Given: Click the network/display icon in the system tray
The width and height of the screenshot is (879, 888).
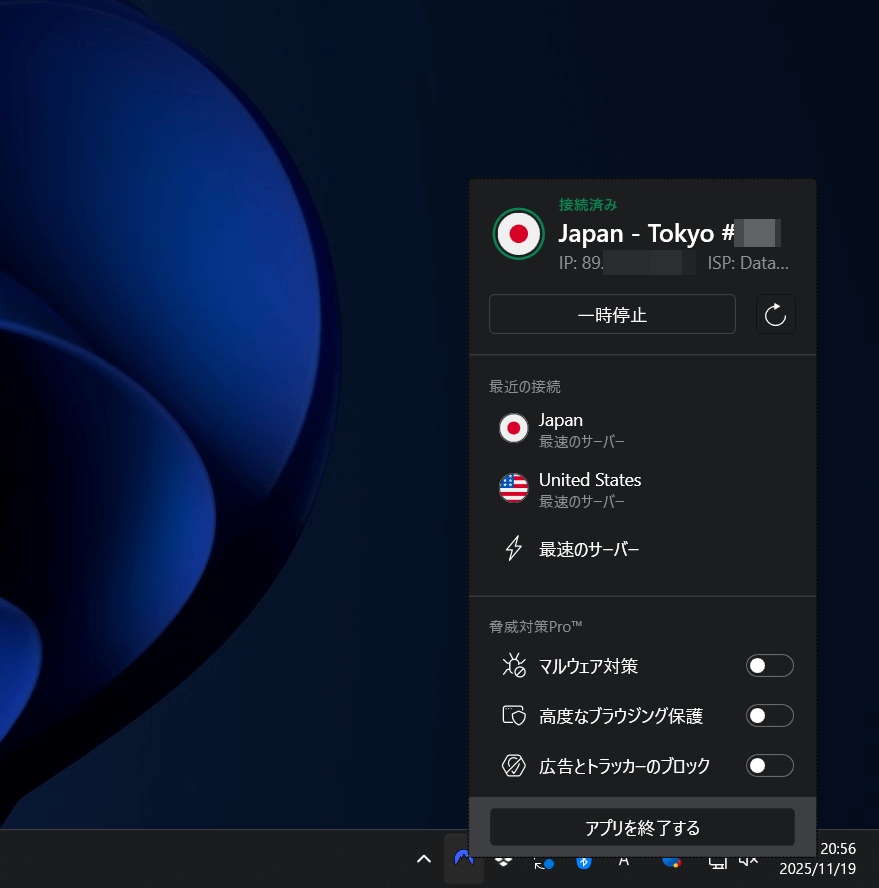Looking at the screenshot, I should coord(717,861).
